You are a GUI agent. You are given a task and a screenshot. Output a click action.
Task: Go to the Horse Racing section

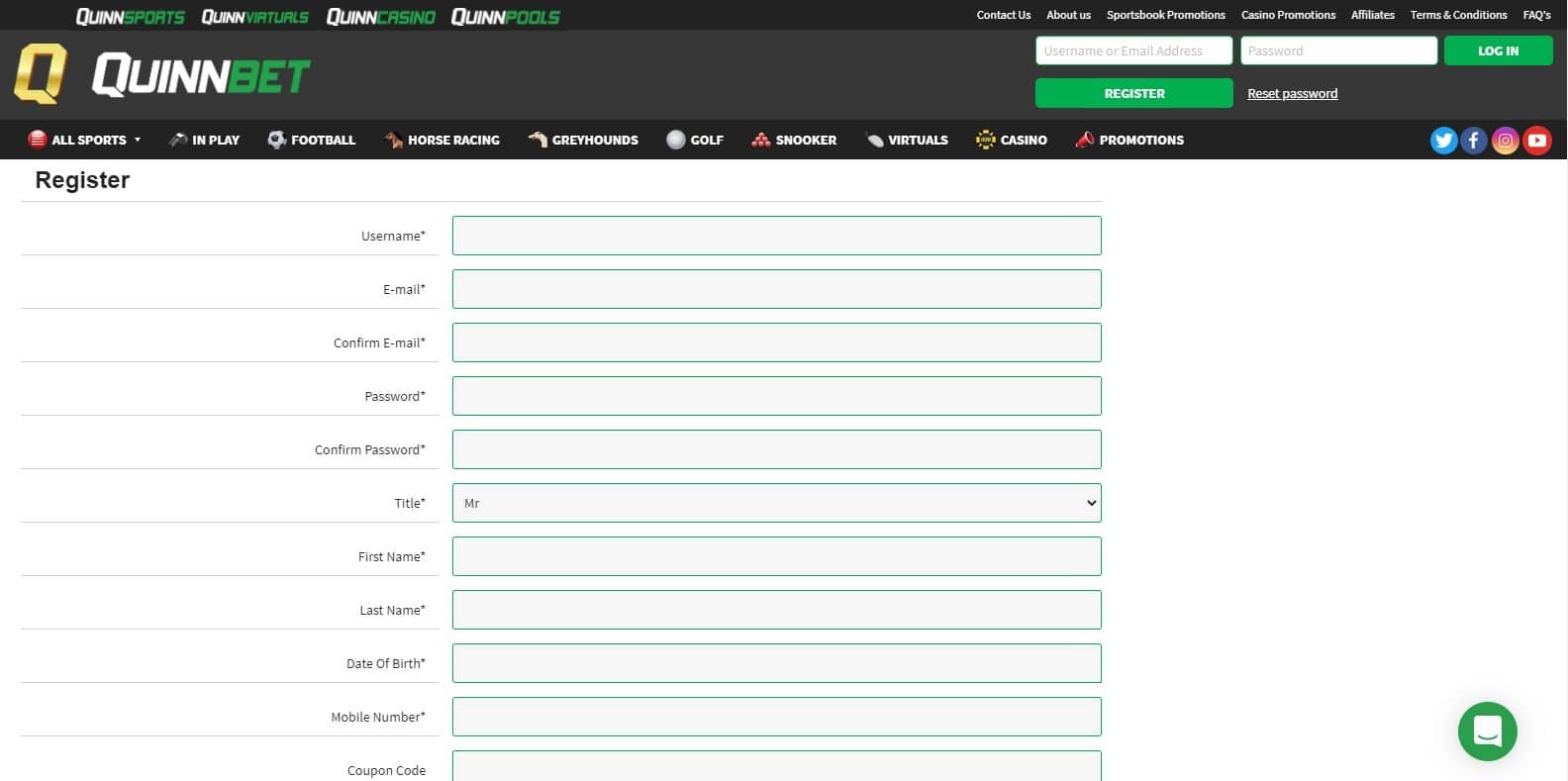pyautogui.click(x=441, y=140)
